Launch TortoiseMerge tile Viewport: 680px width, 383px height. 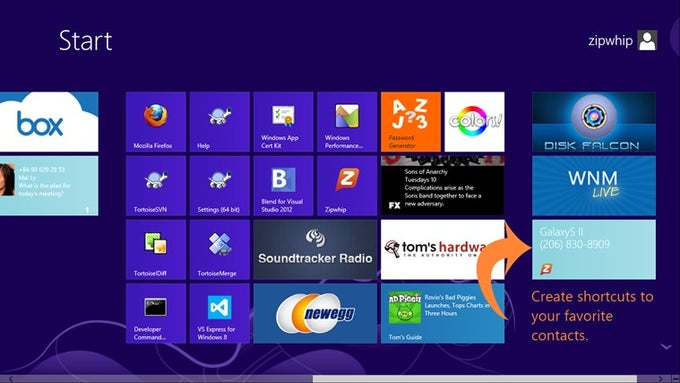pos(220,249)
